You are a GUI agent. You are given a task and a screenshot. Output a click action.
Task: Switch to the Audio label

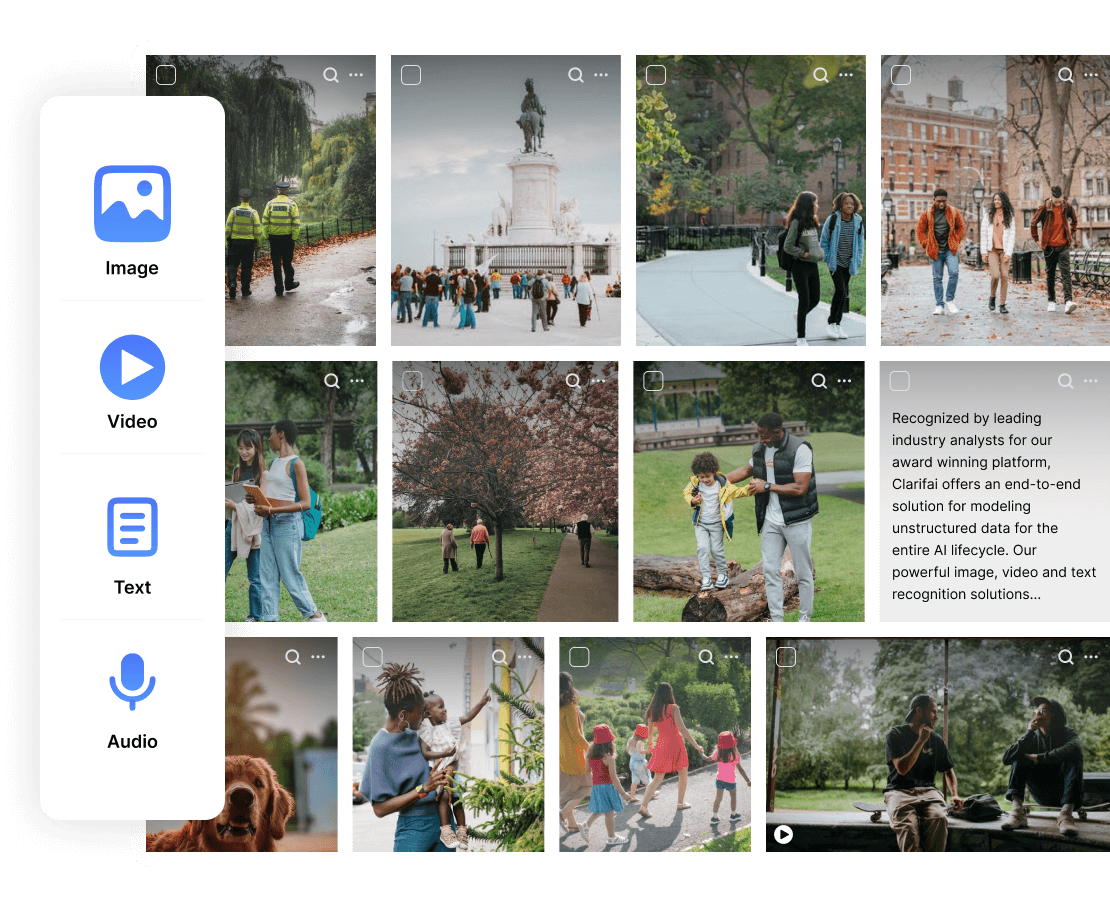point(132,741)
